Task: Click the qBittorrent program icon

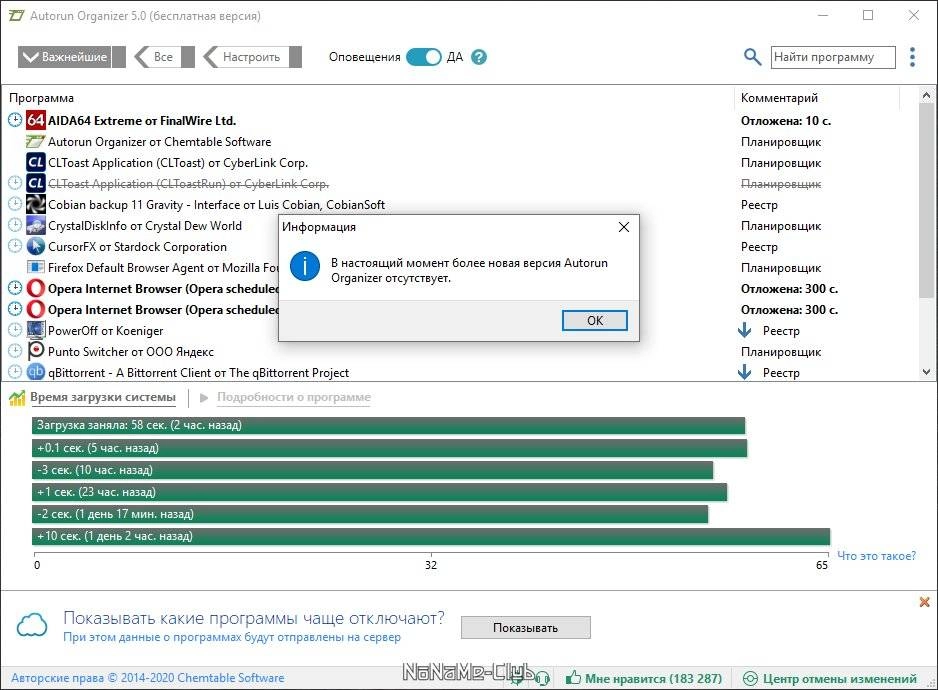Action: click(x=35, y=372)
